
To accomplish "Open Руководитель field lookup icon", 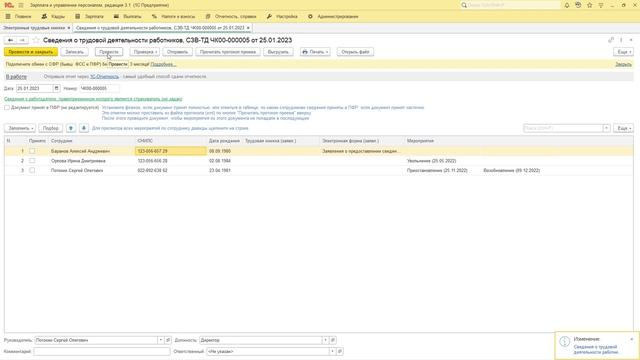I will tap(168, 340).
